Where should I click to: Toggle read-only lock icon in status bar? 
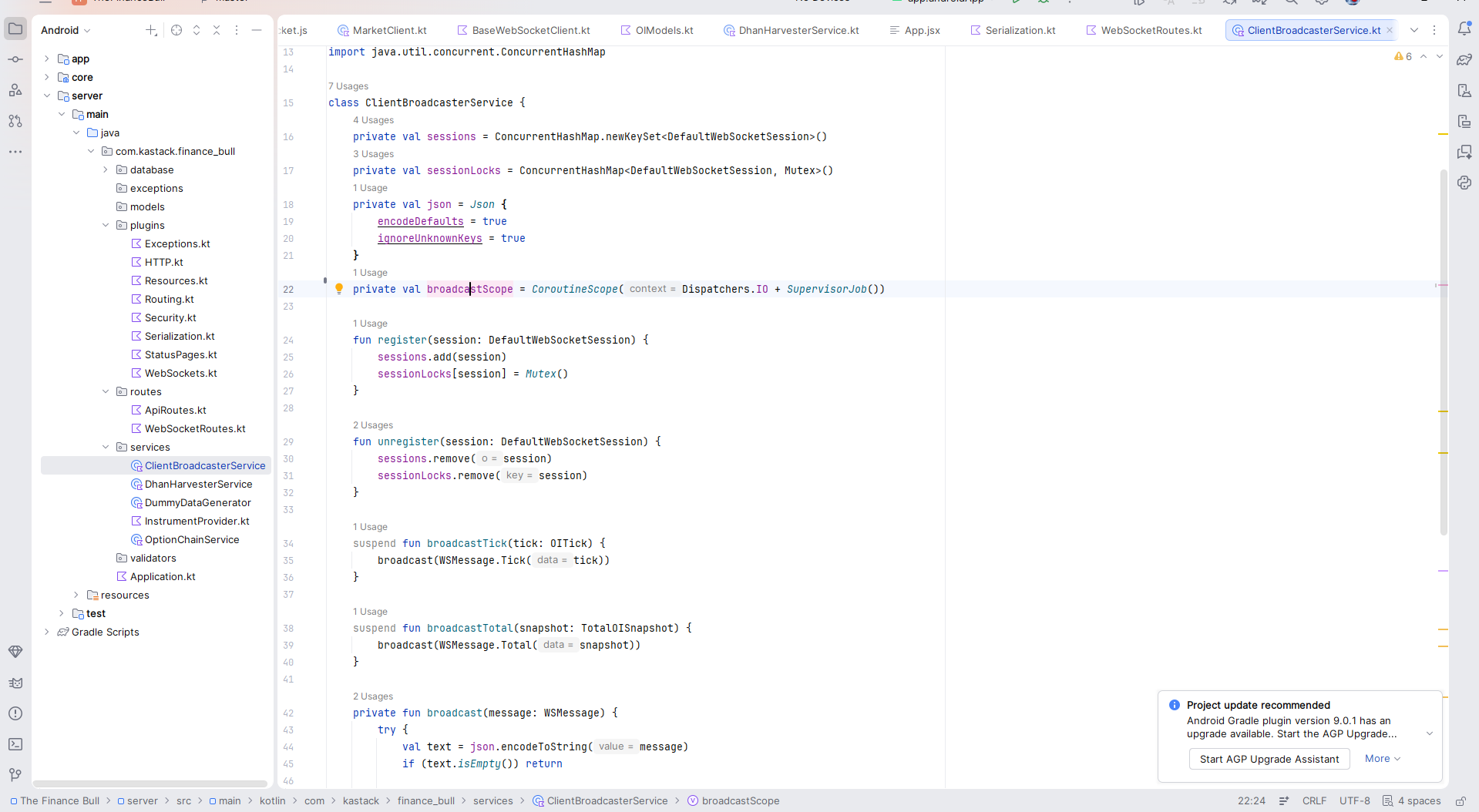[x=1461, y=801]
